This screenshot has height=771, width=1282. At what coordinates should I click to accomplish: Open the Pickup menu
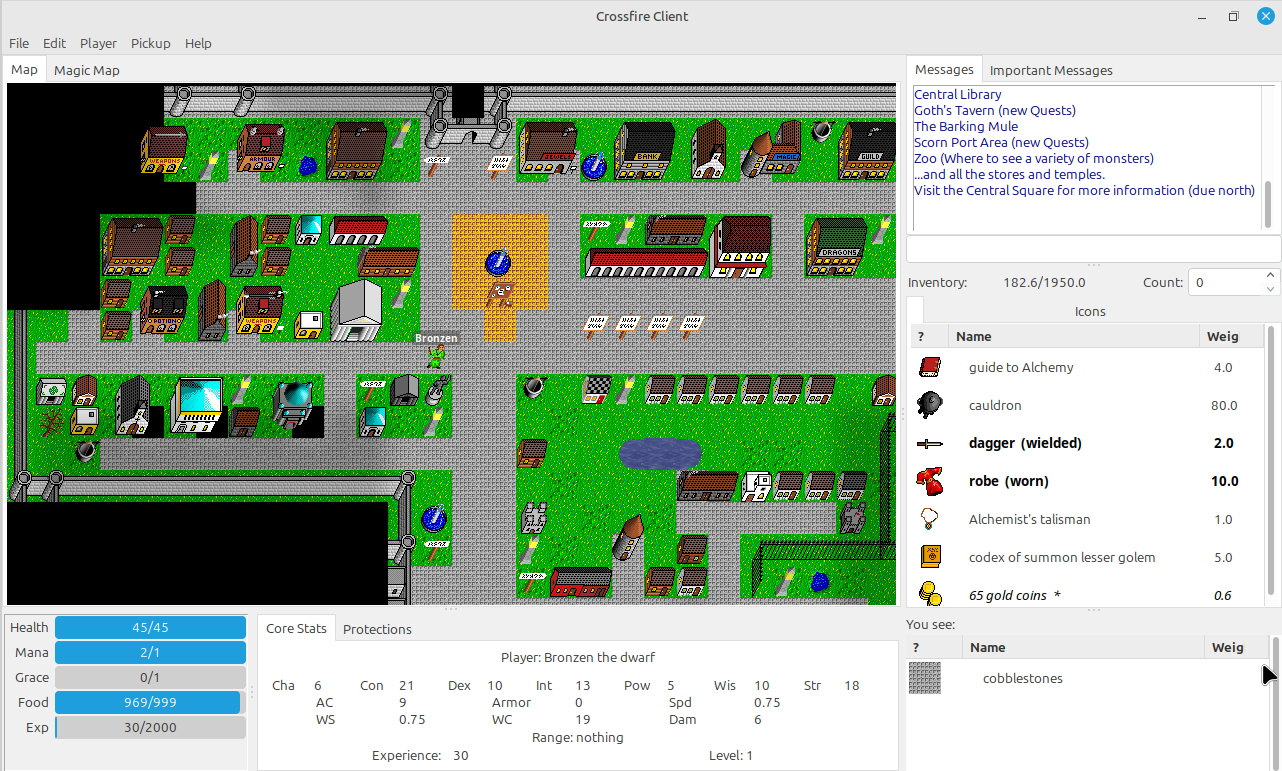point(150,43)
